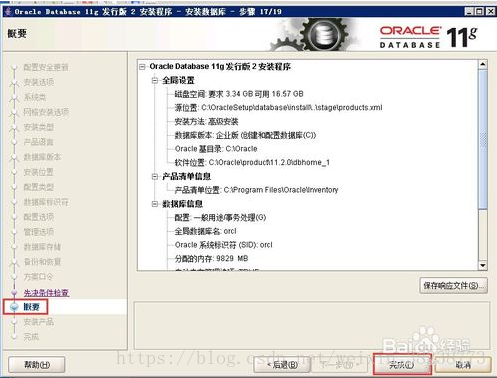This screenshot has width=497, height=378.
Task: Click the Oracle 基目录: C:\Oracle row
Action: pyautogui.click(x=216, y=149)
